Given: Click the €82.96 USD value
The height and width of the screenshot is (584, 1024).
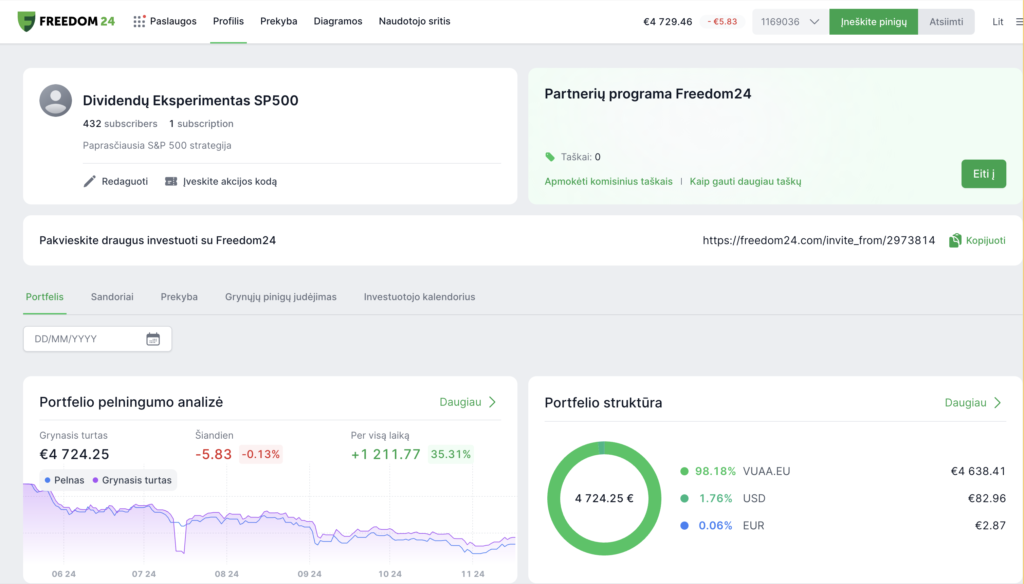Looking at the screenshot, I should (x=986, y=498).
